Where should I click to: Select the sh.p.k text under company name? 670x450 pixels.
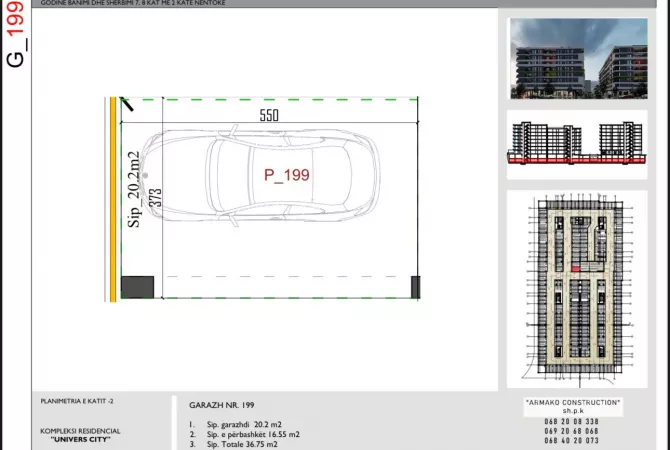(573, 411)
